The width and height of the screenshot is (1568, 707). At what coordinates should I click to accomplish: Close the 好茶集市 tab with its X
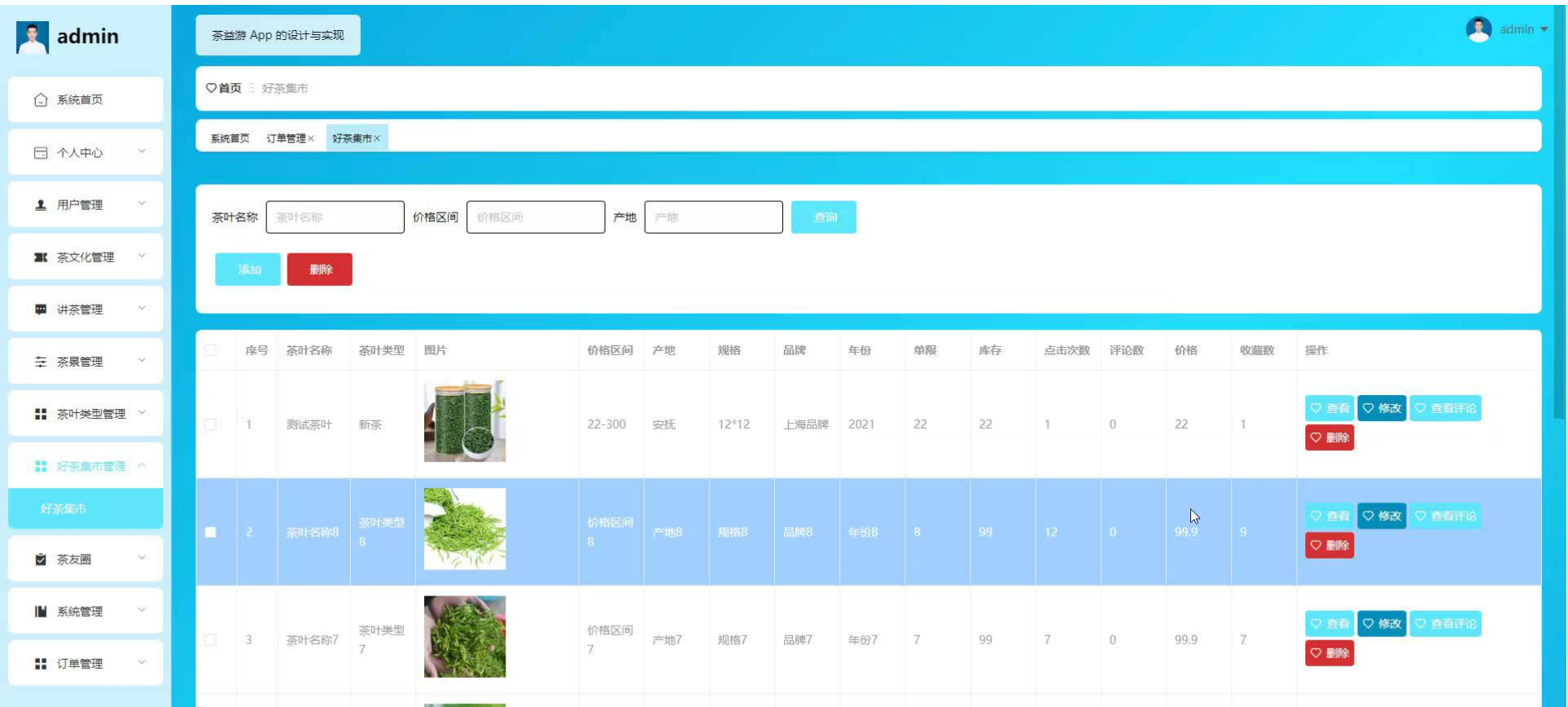(377, 138)
